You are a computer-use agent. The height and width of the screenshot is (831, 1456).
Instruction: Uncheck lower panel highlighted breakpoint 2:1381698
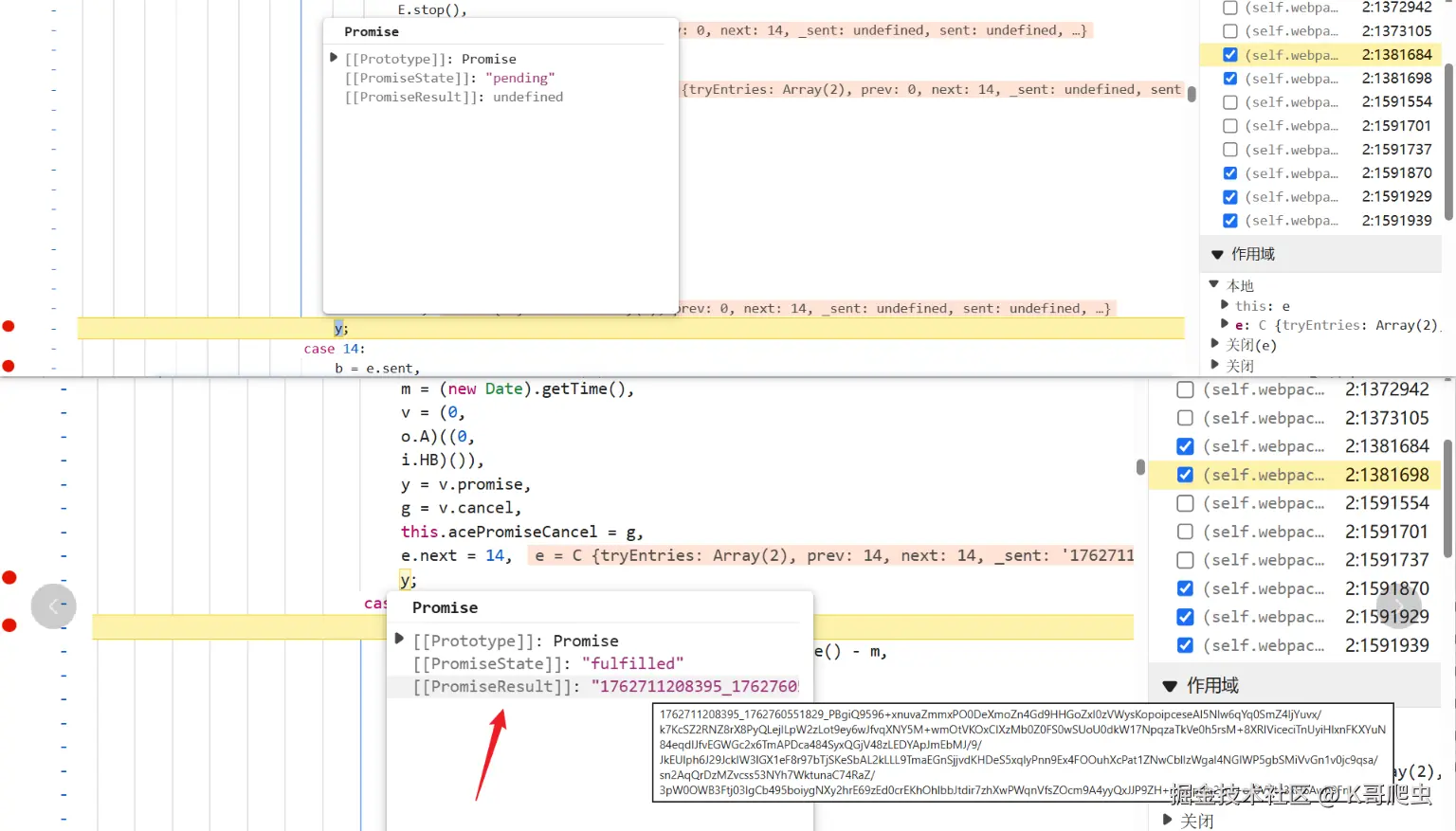point(1185,475)
